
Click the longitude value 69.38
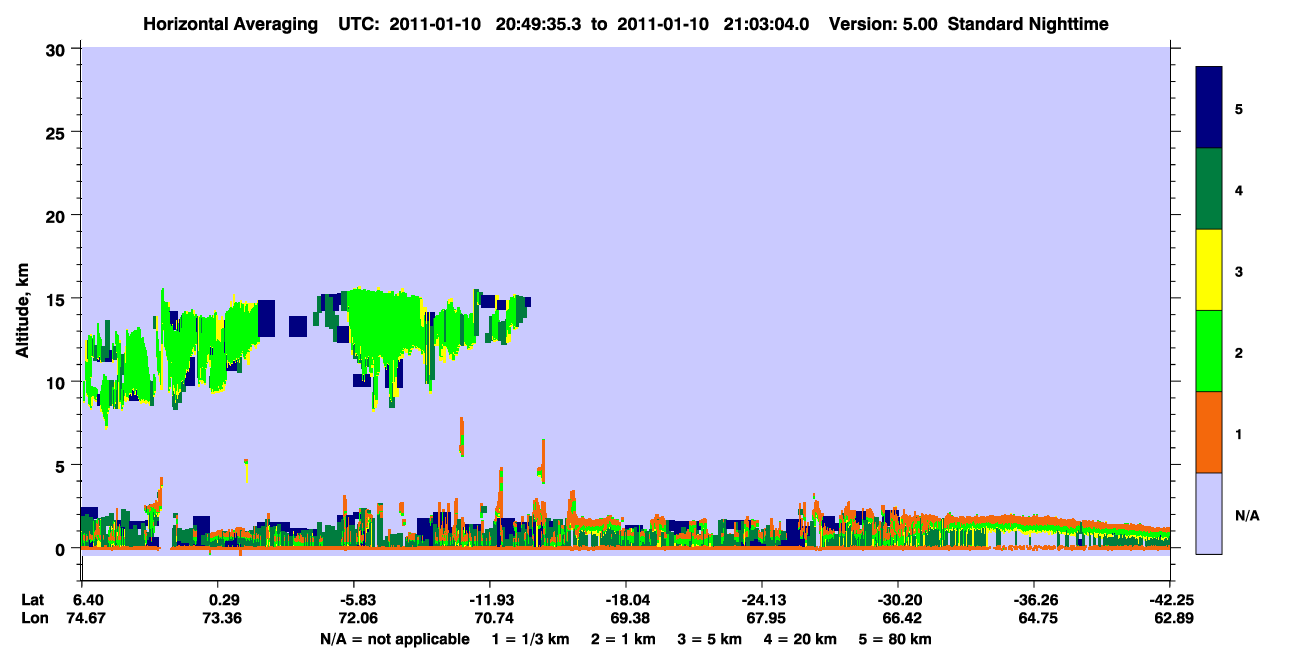[631, 618]
